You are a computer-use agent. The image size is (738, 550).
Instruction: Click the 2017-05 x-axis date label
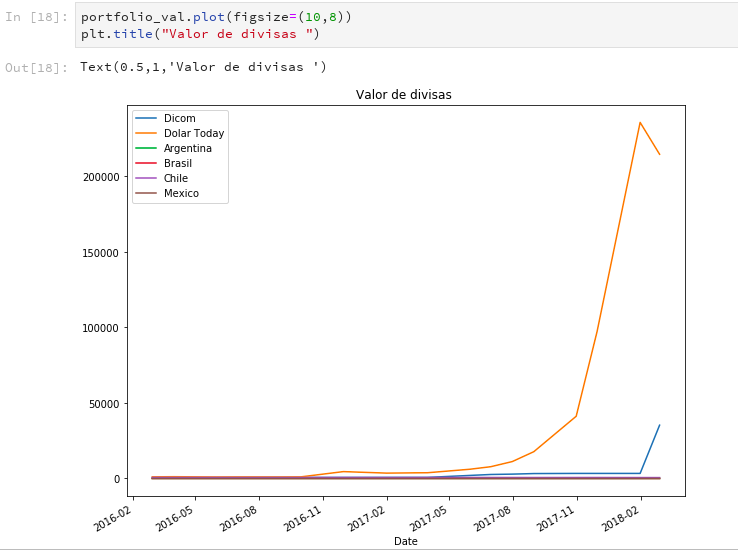[429, 519]
